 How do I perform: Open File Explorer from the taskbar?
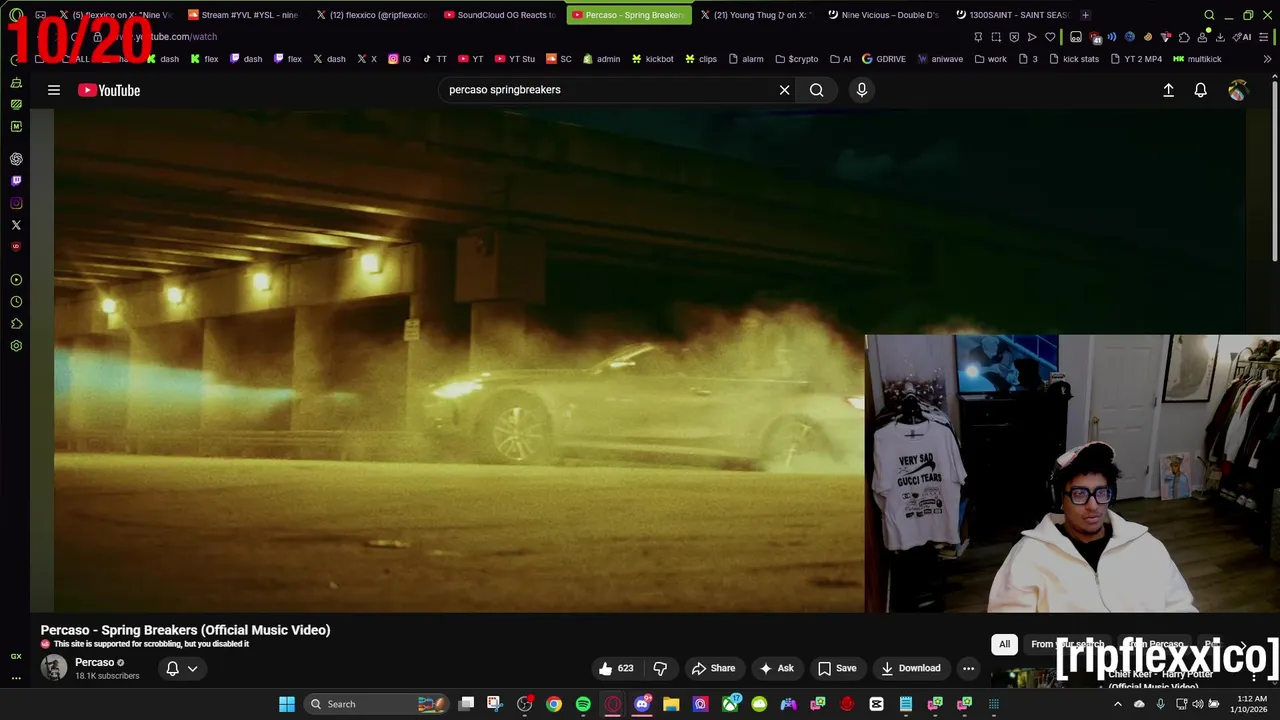point(671,704)
